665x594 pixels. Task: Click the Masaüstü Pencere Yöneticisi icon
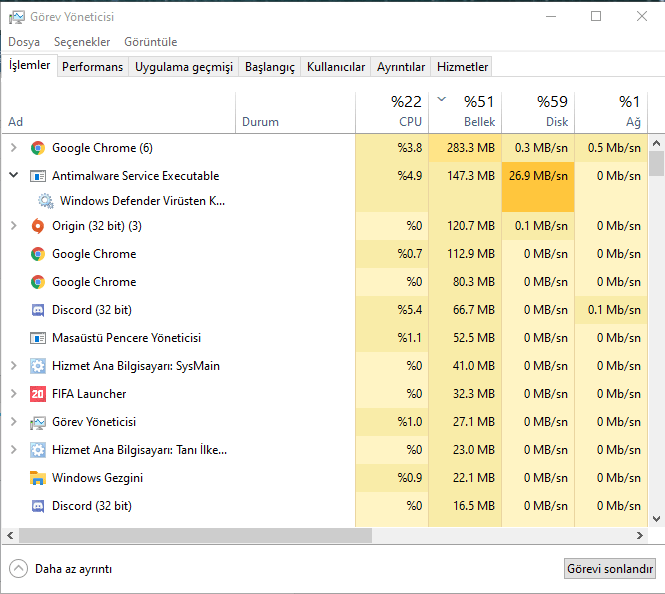[38, 338]
